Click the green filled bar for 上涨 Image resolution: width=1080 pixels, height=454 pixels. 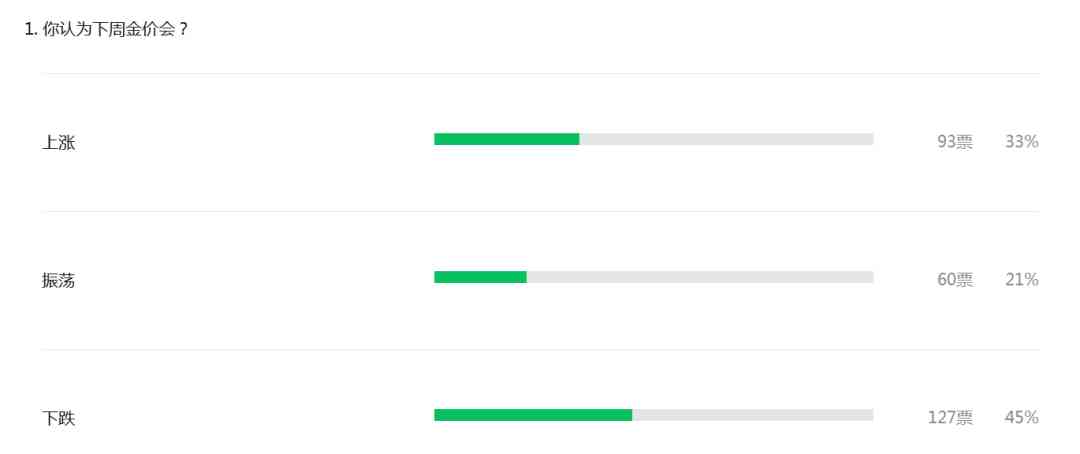506,139
